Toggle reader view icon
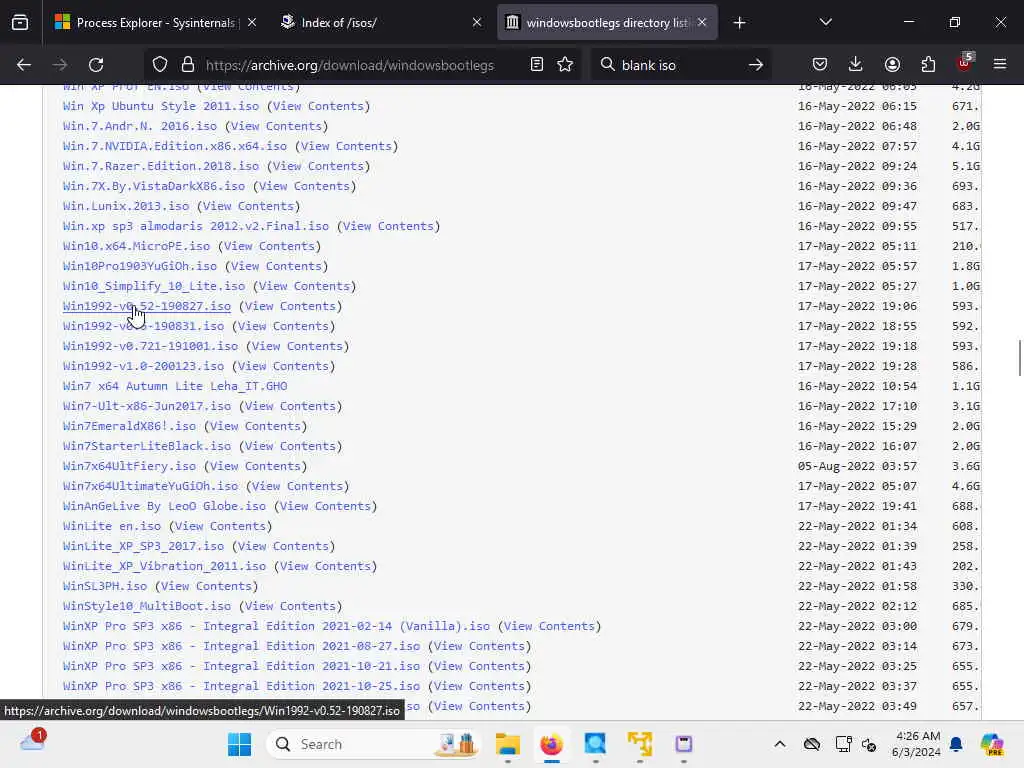1024x768 pixels. (x=537, y=65)
